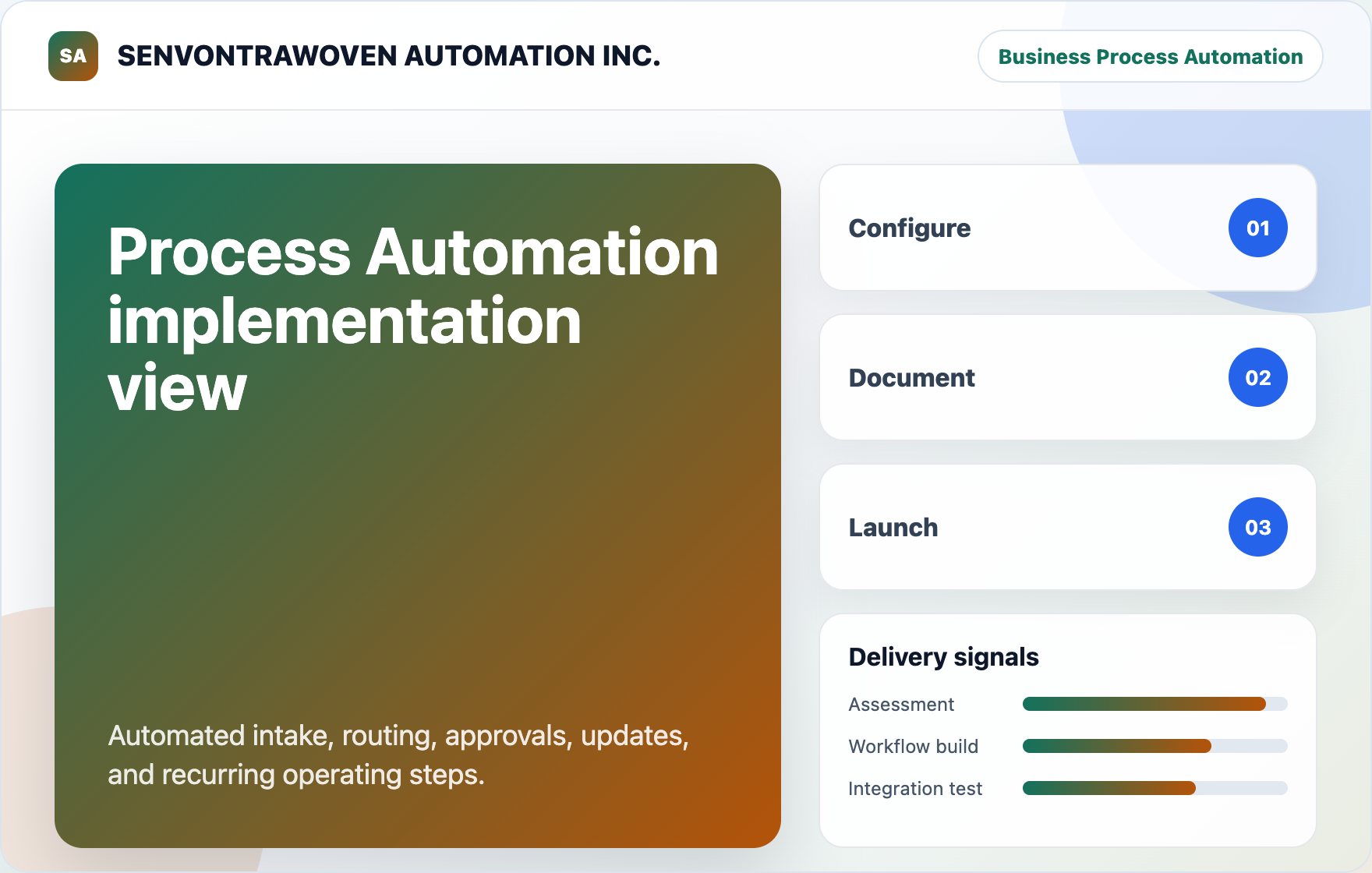Click the Process Automation implementation view heading

tap(413, 320)
